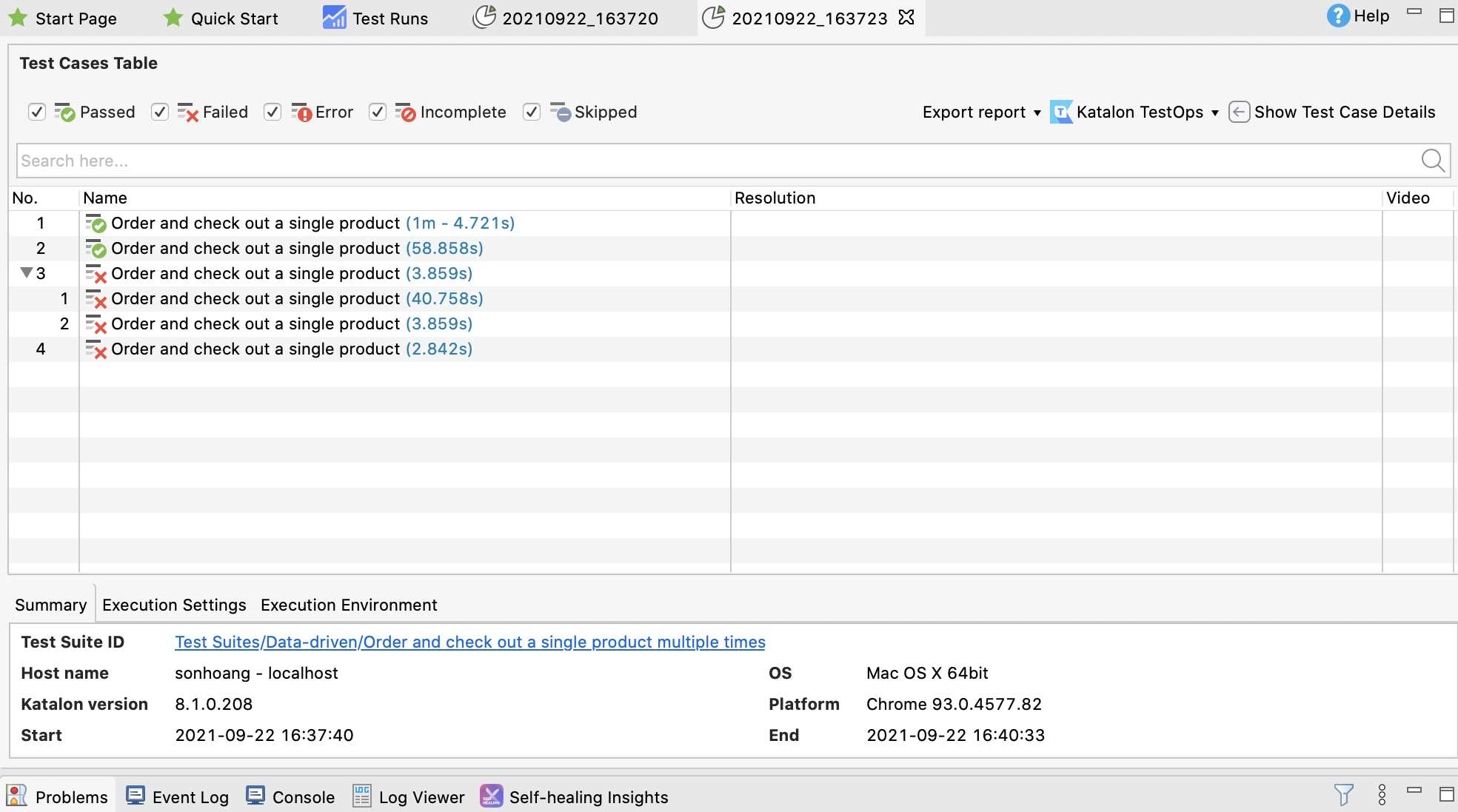Open the Console view
The image size is (1458, 812).
click(290, 796)
